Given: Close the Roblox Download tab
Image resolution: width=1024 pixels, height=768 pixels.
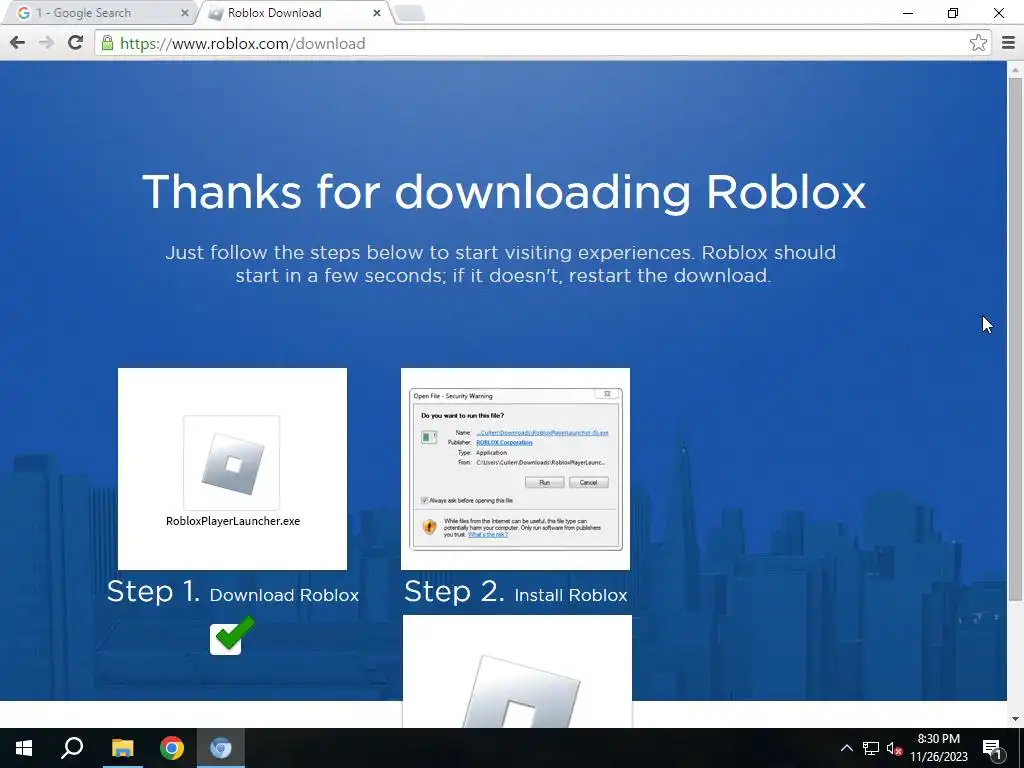Looking at the screenshot, I should [377, 13].
